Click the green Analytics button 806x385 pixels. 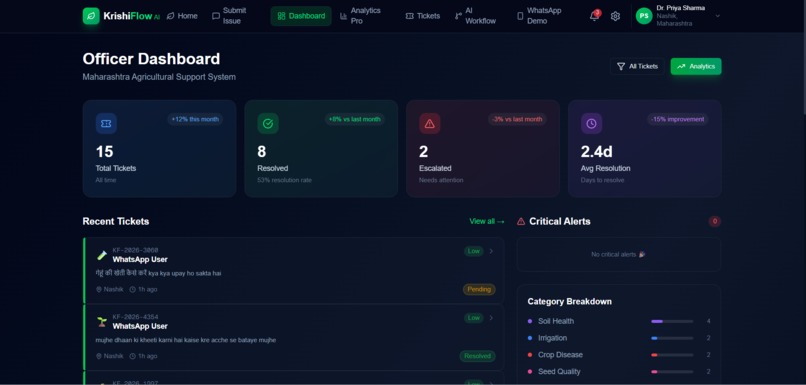696,66
